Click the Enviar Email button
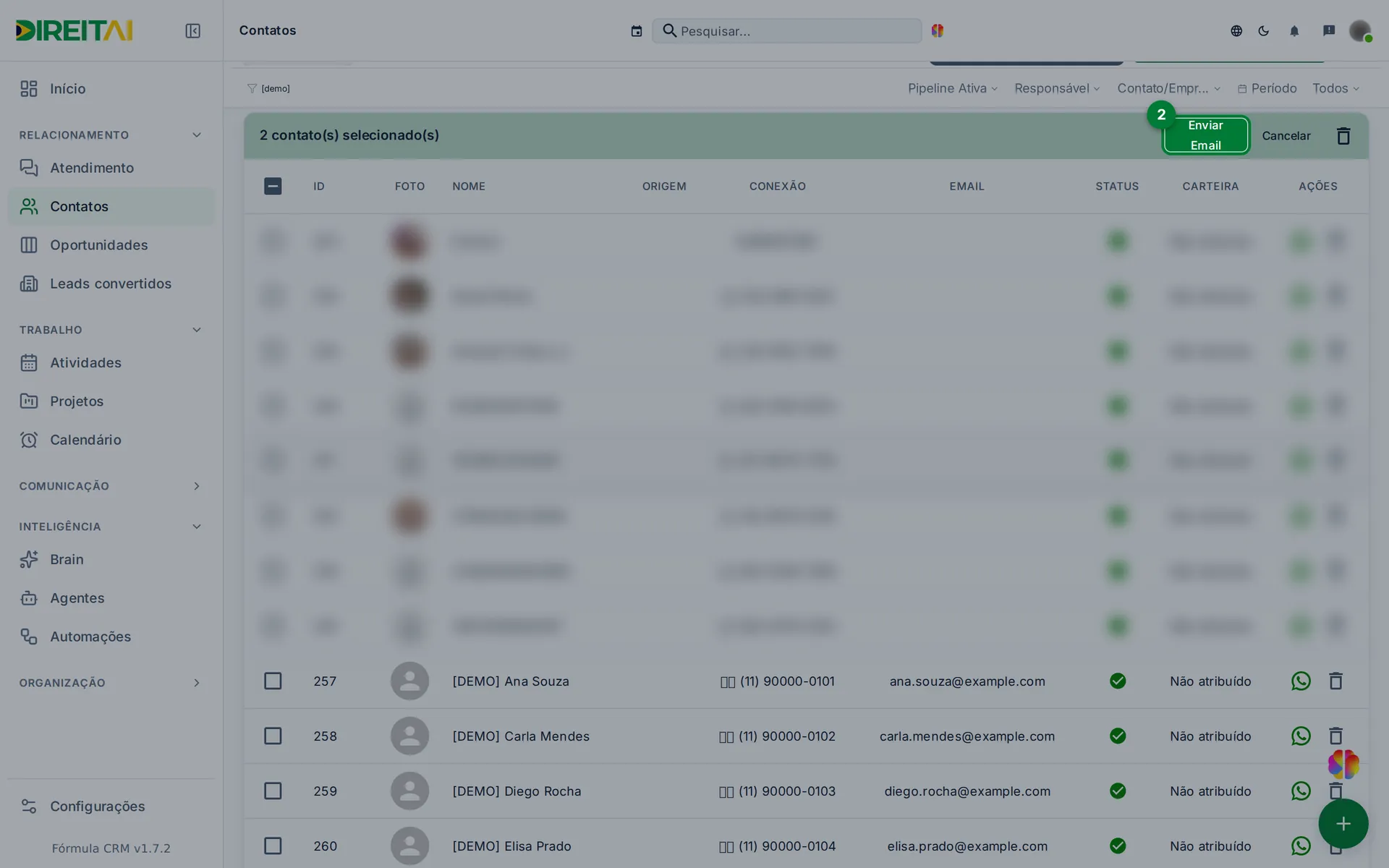 pos(1206,135)
